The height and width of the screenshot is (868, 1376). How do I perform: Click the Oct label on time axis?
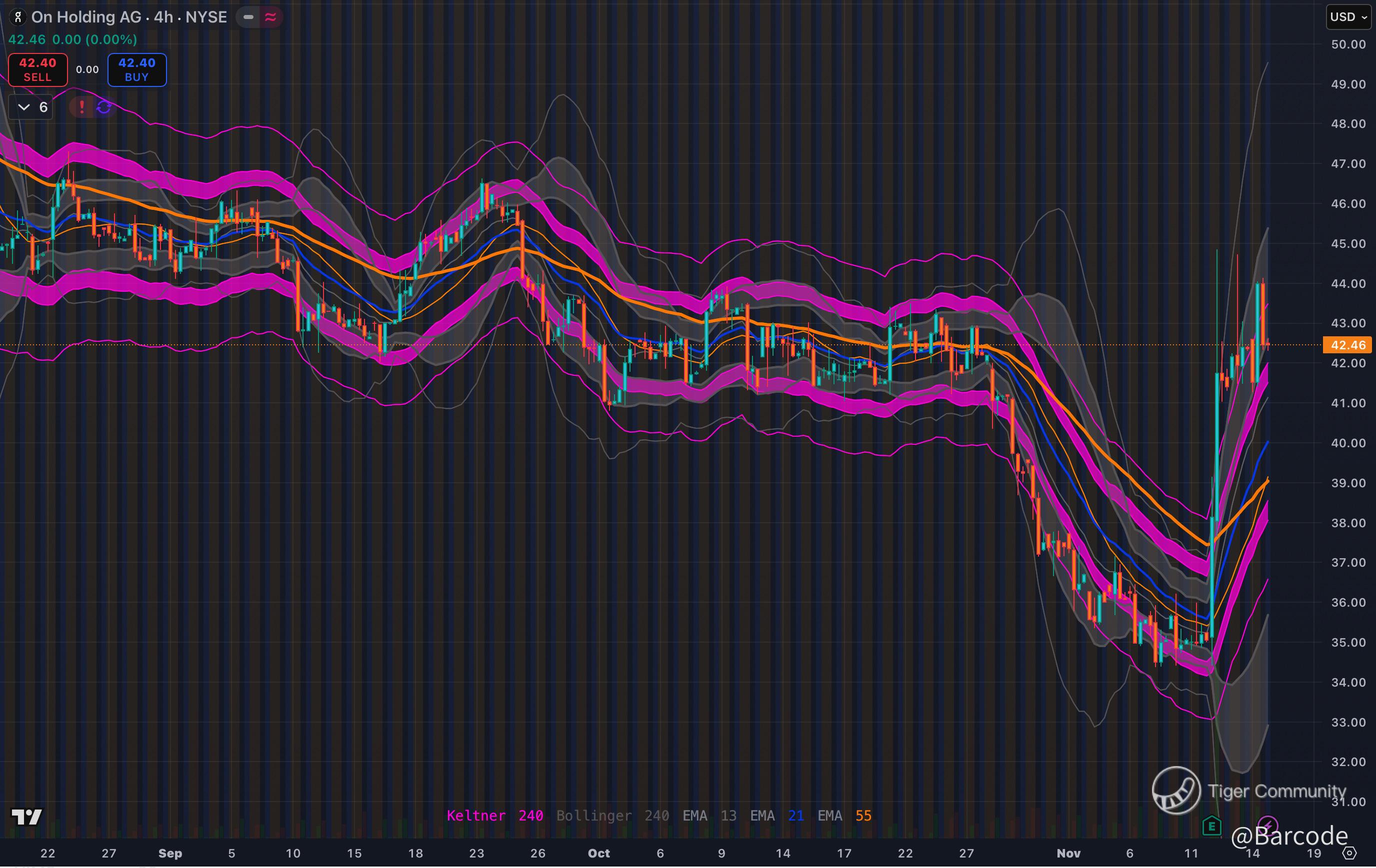point(599,853)
